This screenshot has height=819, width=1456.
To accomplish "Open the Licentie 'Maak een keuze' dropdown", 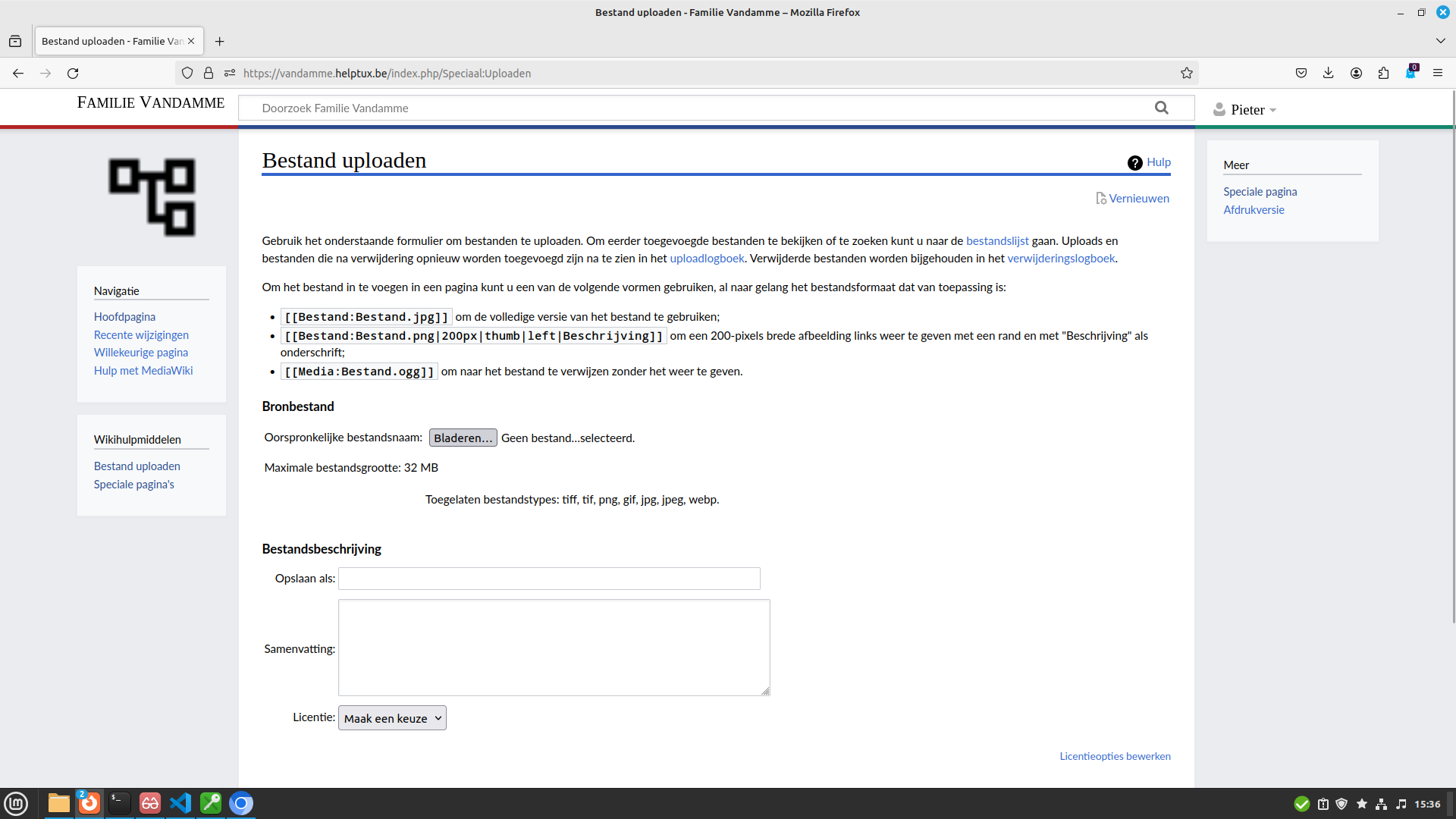I will [392, 717].
